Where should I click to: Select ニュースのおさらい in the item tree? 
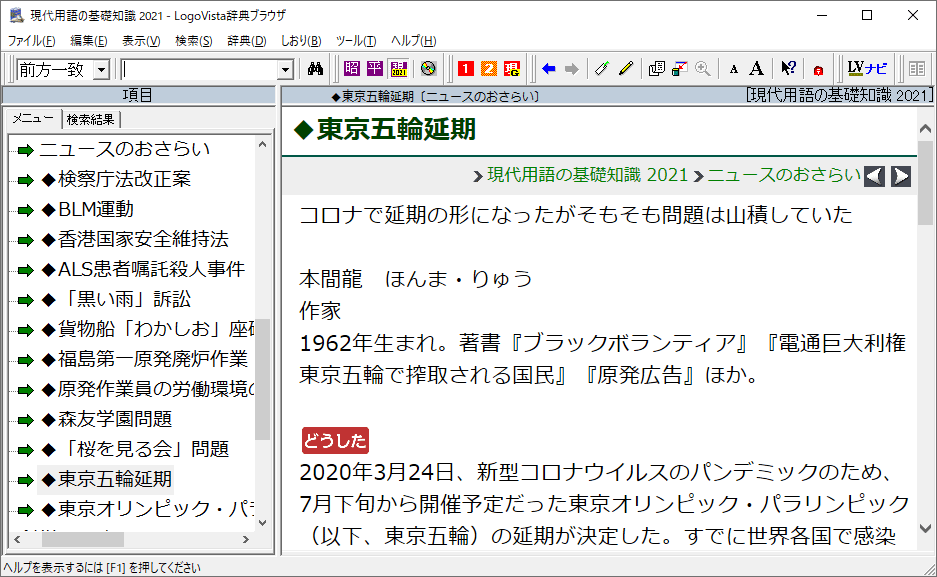tap(124, 149)
